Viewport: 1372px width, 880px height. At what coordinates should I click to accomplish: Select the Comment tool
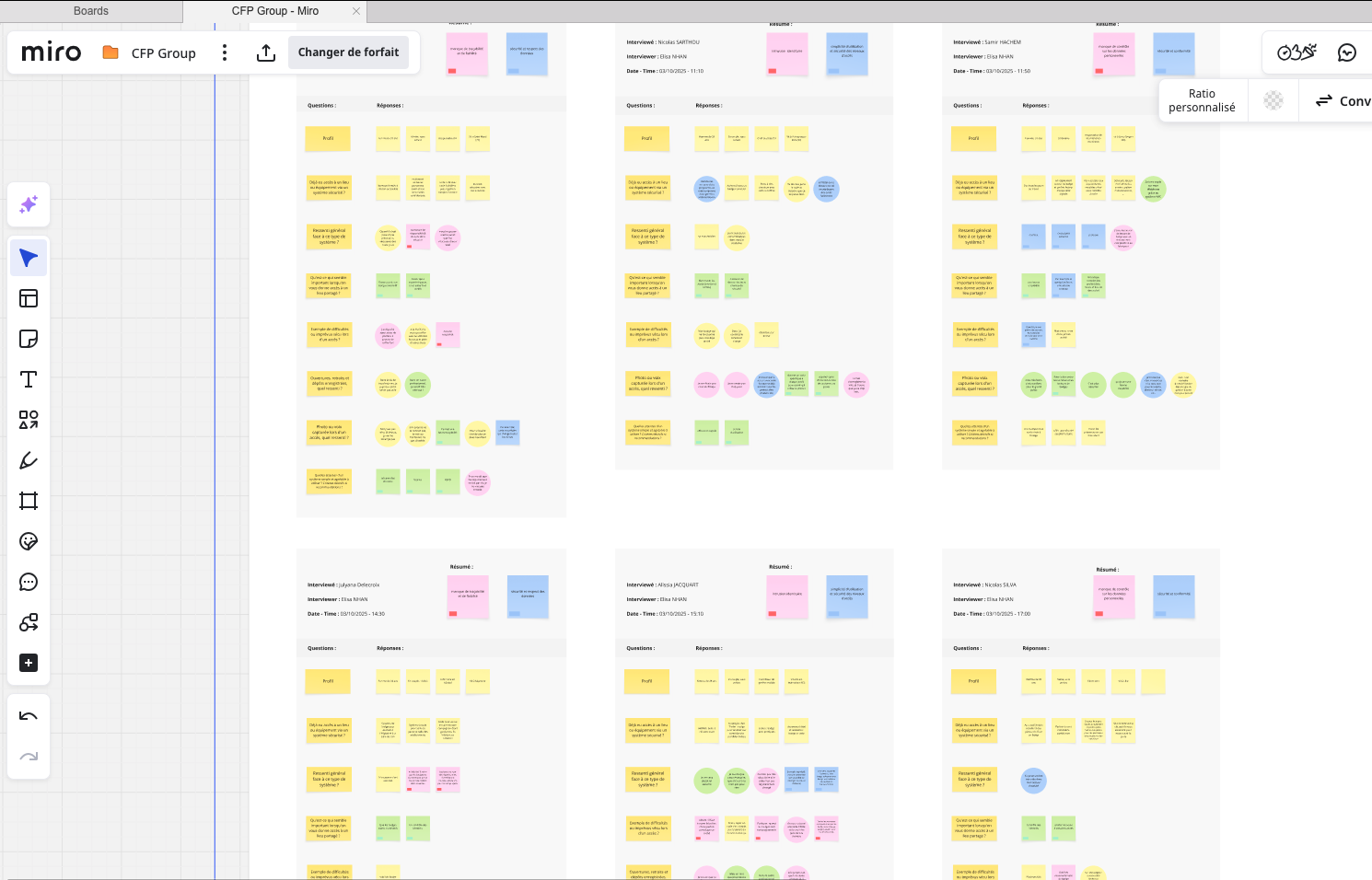click(x=29, y=582)
